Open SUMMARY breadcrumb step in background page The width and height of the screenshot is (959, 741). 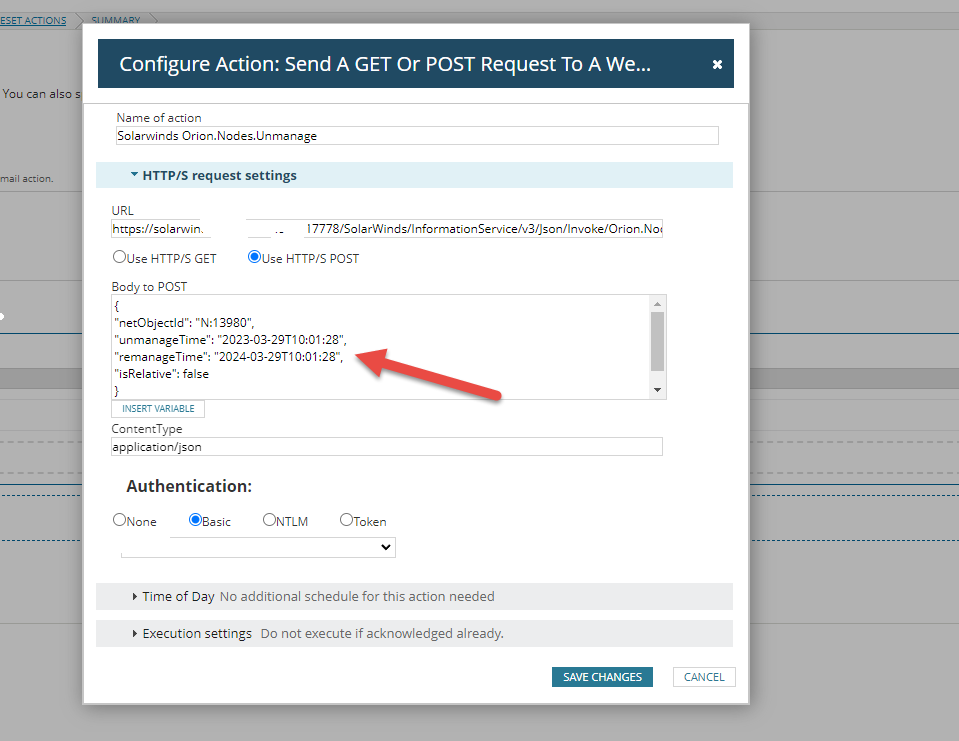coord(116,20)
